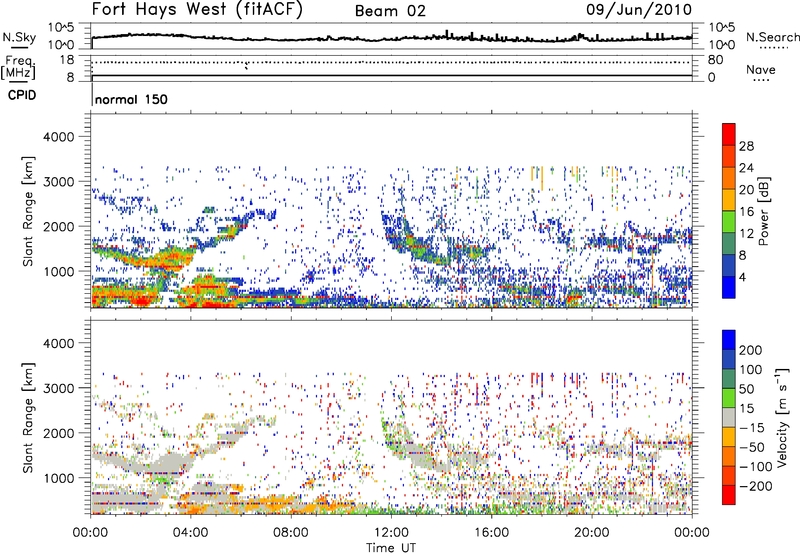Click the 'Velocity [m s-1]' colorbar label
Viewport: 800px width, 554px height.
click(x=782, y=417)
